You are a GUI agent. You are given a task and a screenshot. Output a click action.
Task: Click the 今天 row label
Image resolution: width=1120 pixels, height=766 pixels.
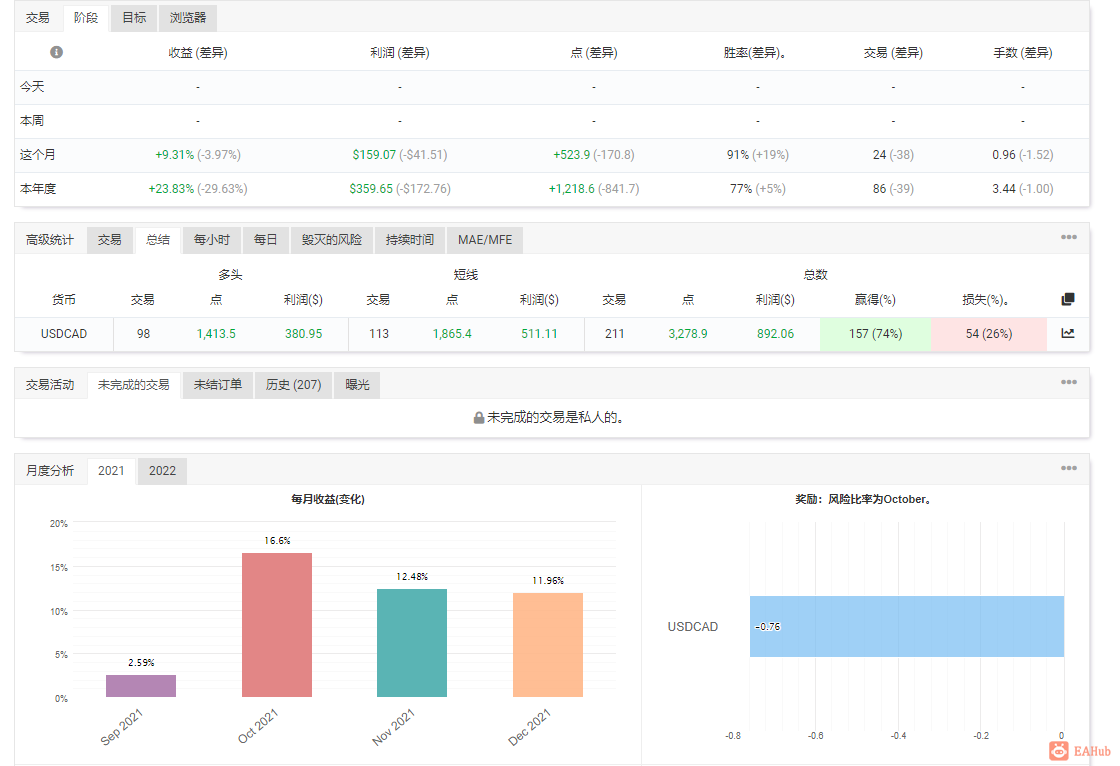32,86
